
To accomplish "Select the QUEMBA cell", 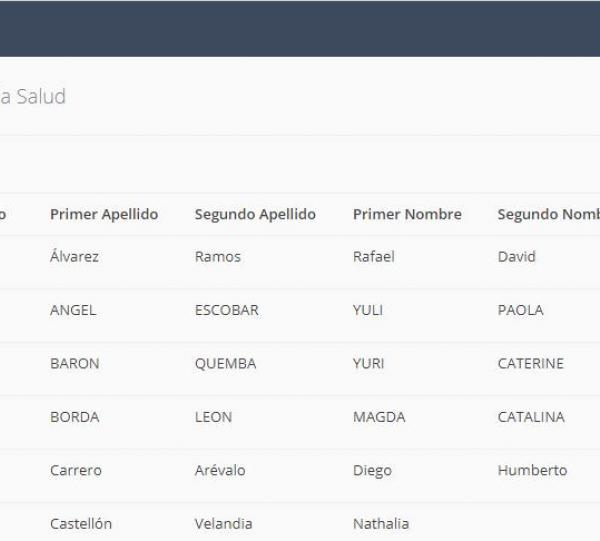I will (226, 364).
